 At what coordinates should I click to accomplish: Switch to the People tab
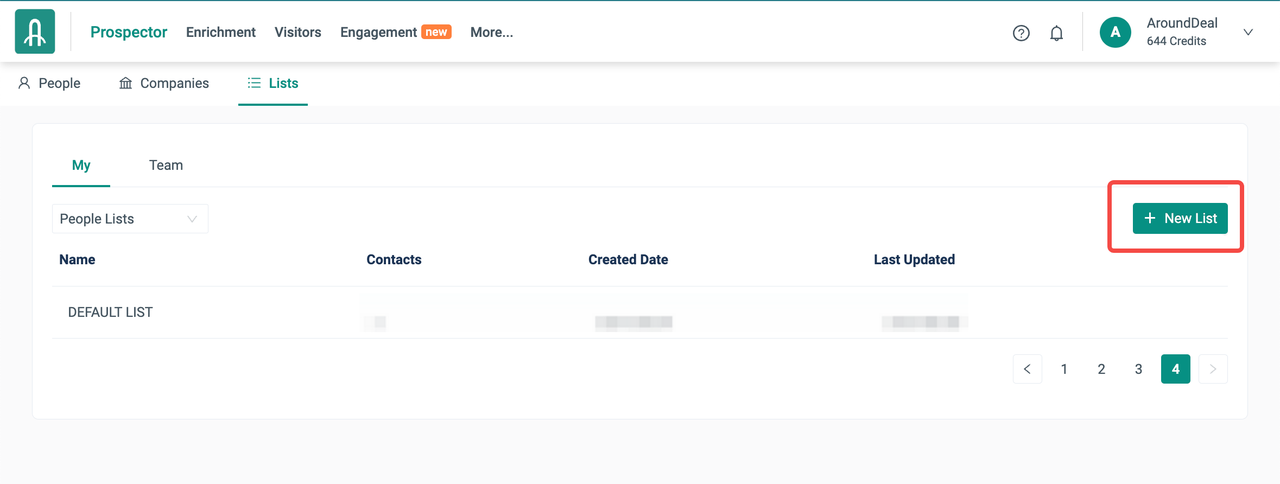coord(49,83)
